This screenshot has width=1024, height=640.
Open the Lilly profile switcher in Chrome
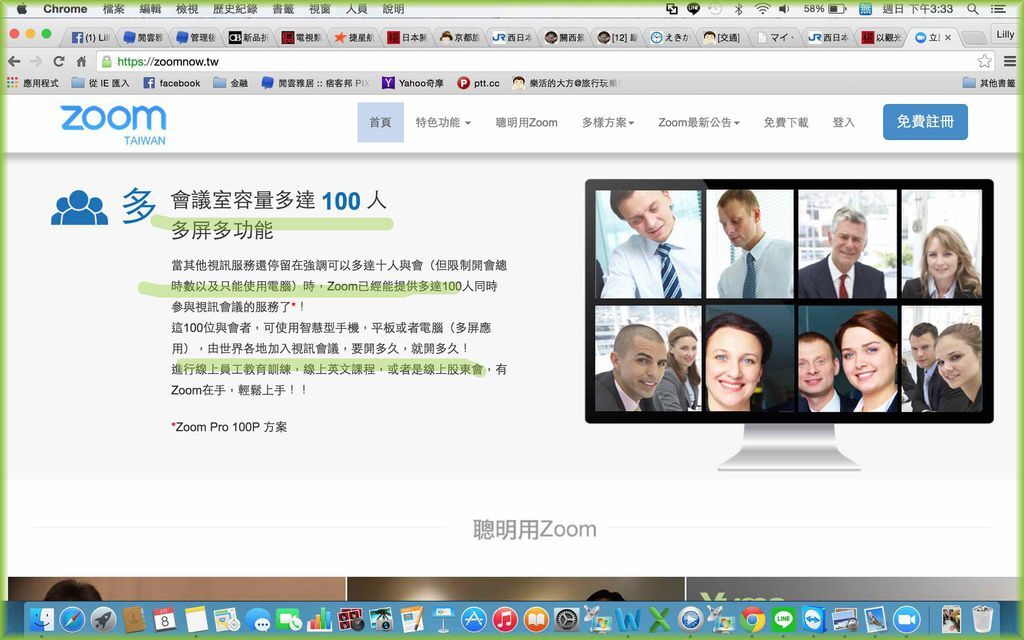[1005, 34]
